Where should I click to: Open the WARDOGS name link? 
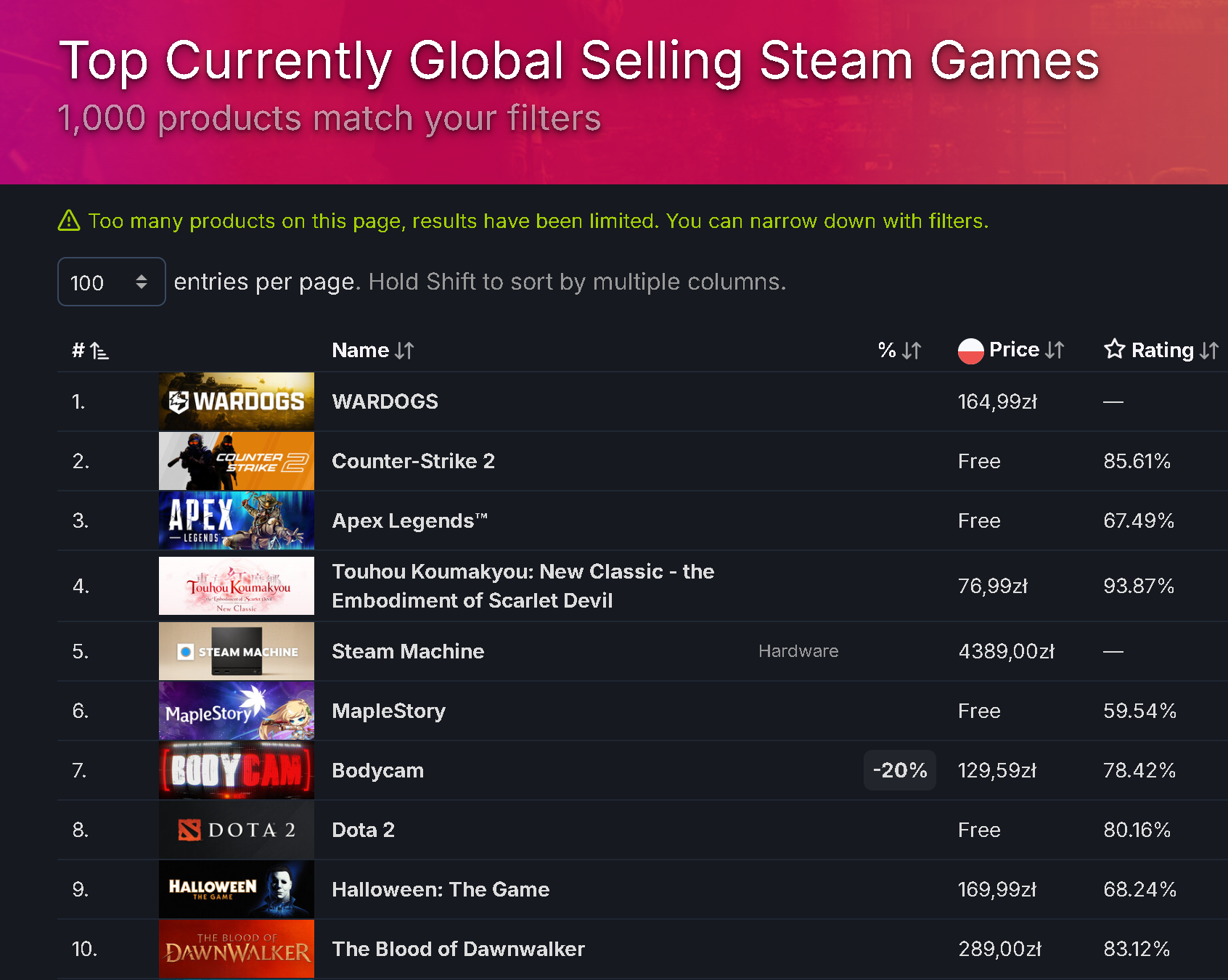[385, 401]
